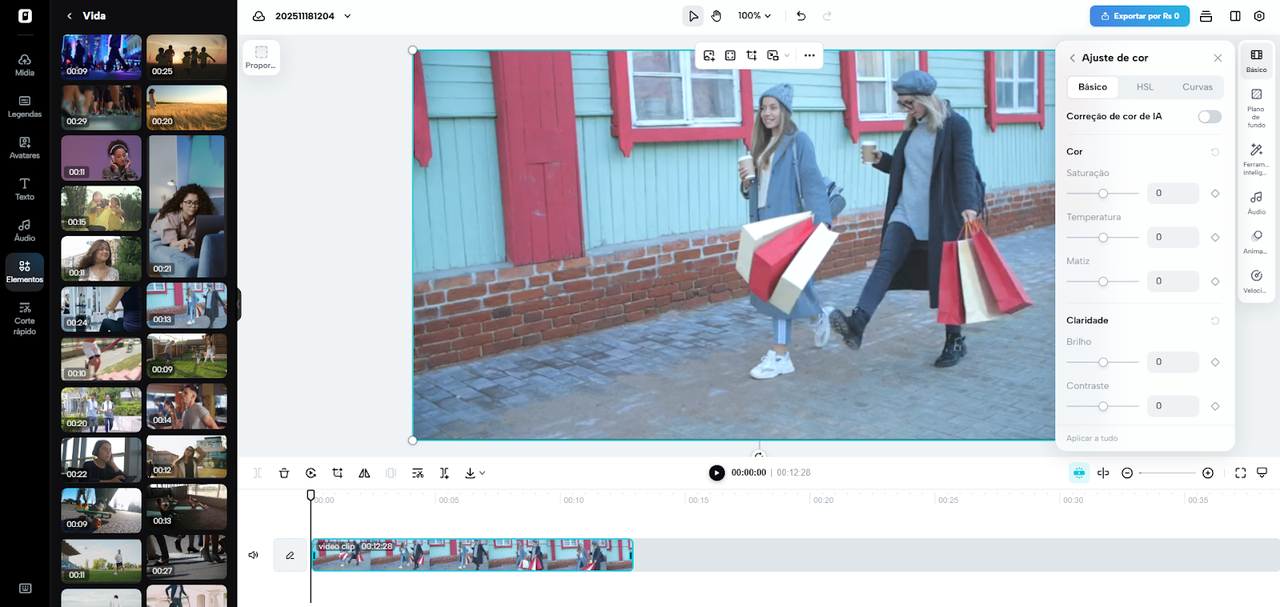Open the 100% zoom dropdown
This screenshot has height=607, width=1280.
click(x=755, y=16)
